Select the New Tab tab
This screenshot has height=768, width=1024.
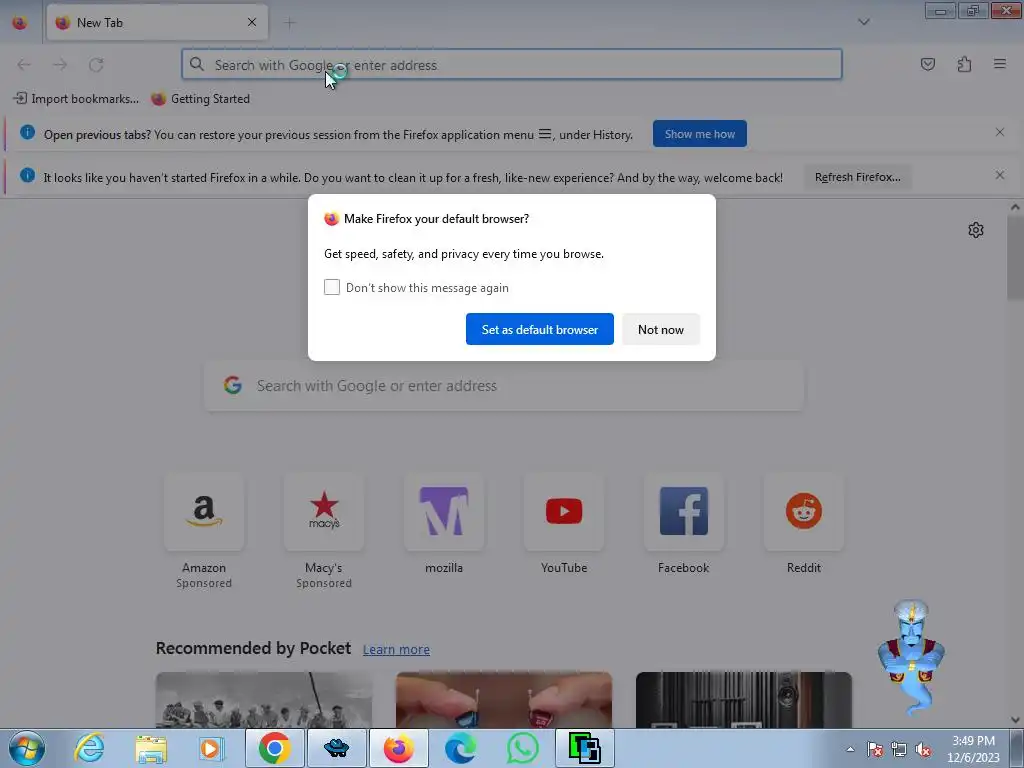[157, 22]
